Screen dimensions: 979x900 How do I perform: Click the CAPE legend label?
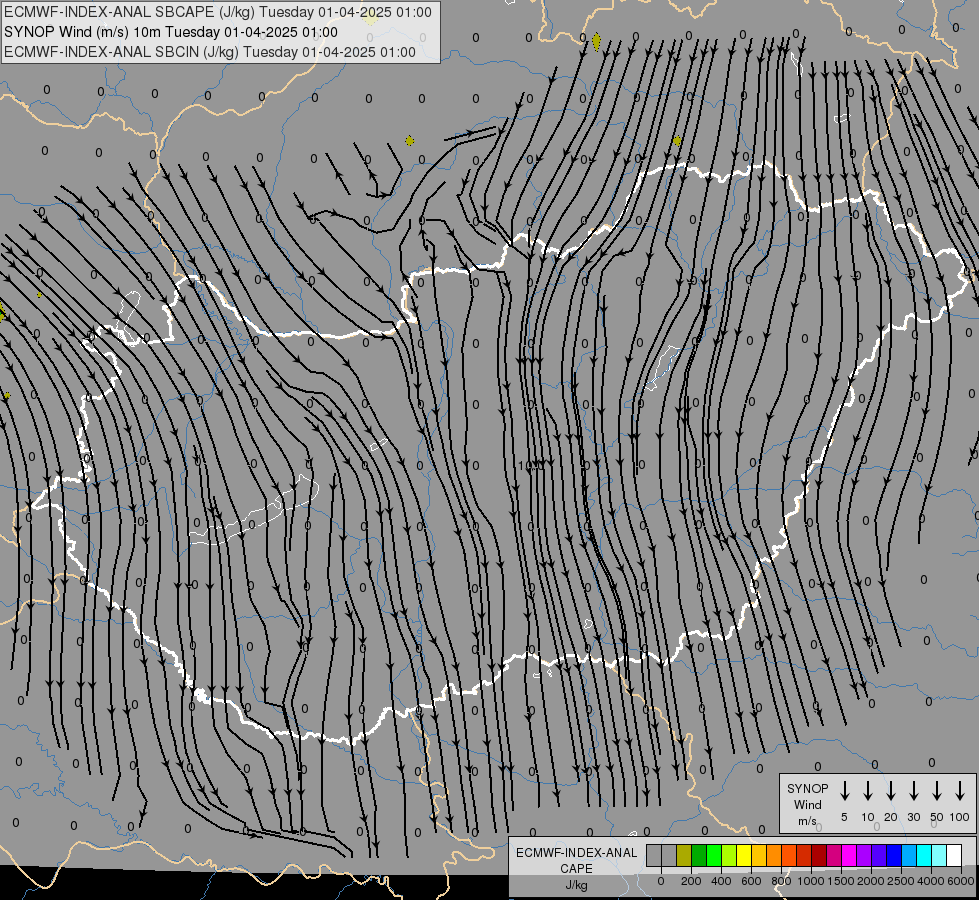[x=576, y=869]
